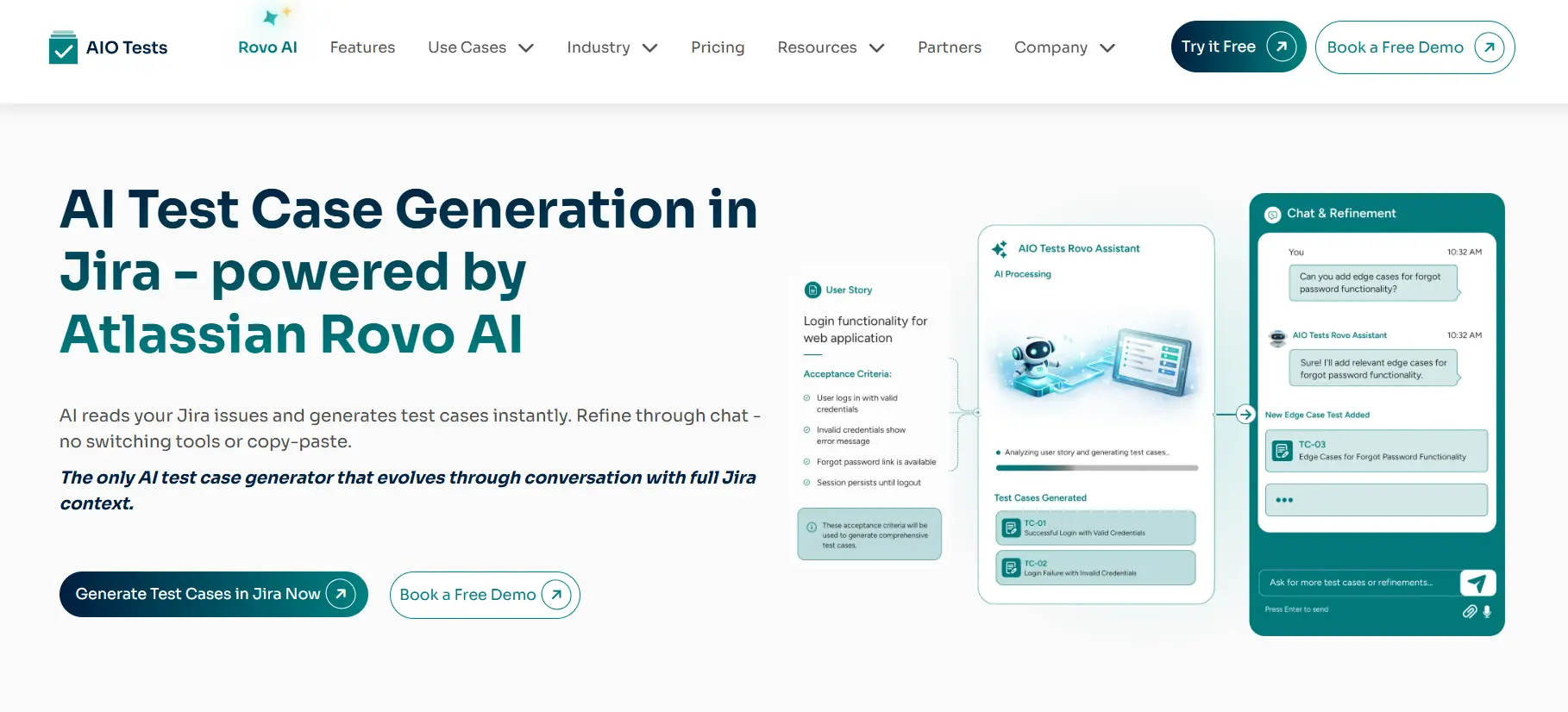Open the Rovo AI nav item

[267, 47]
